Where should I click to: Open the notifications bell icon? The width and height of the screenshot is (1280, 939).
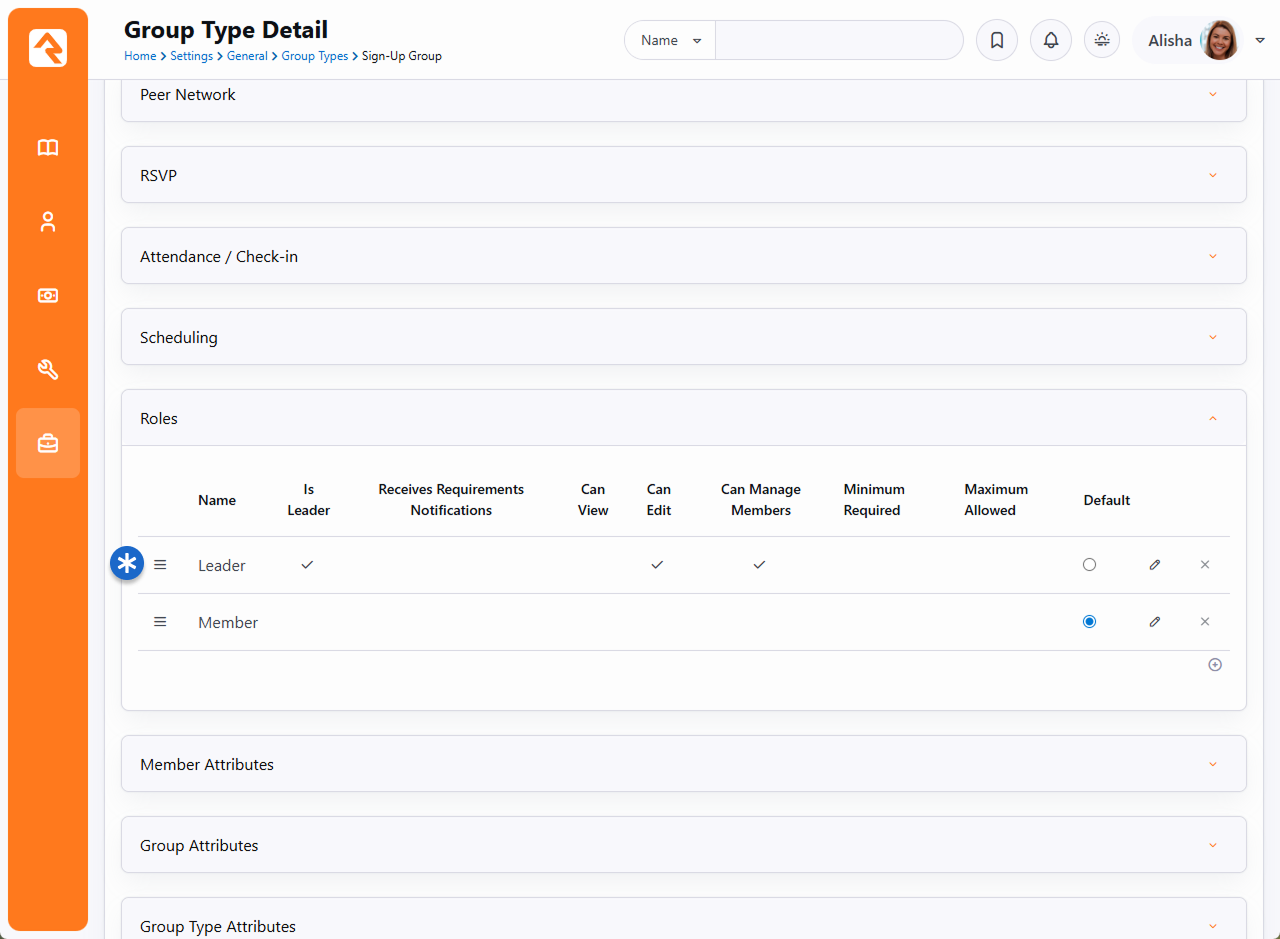pyautogui.click(x=1050, y=41)
